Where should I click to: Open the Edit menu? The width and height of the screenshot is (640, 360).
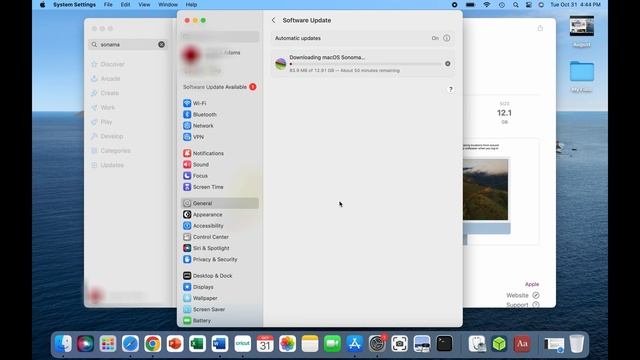(x=125, y=5)
